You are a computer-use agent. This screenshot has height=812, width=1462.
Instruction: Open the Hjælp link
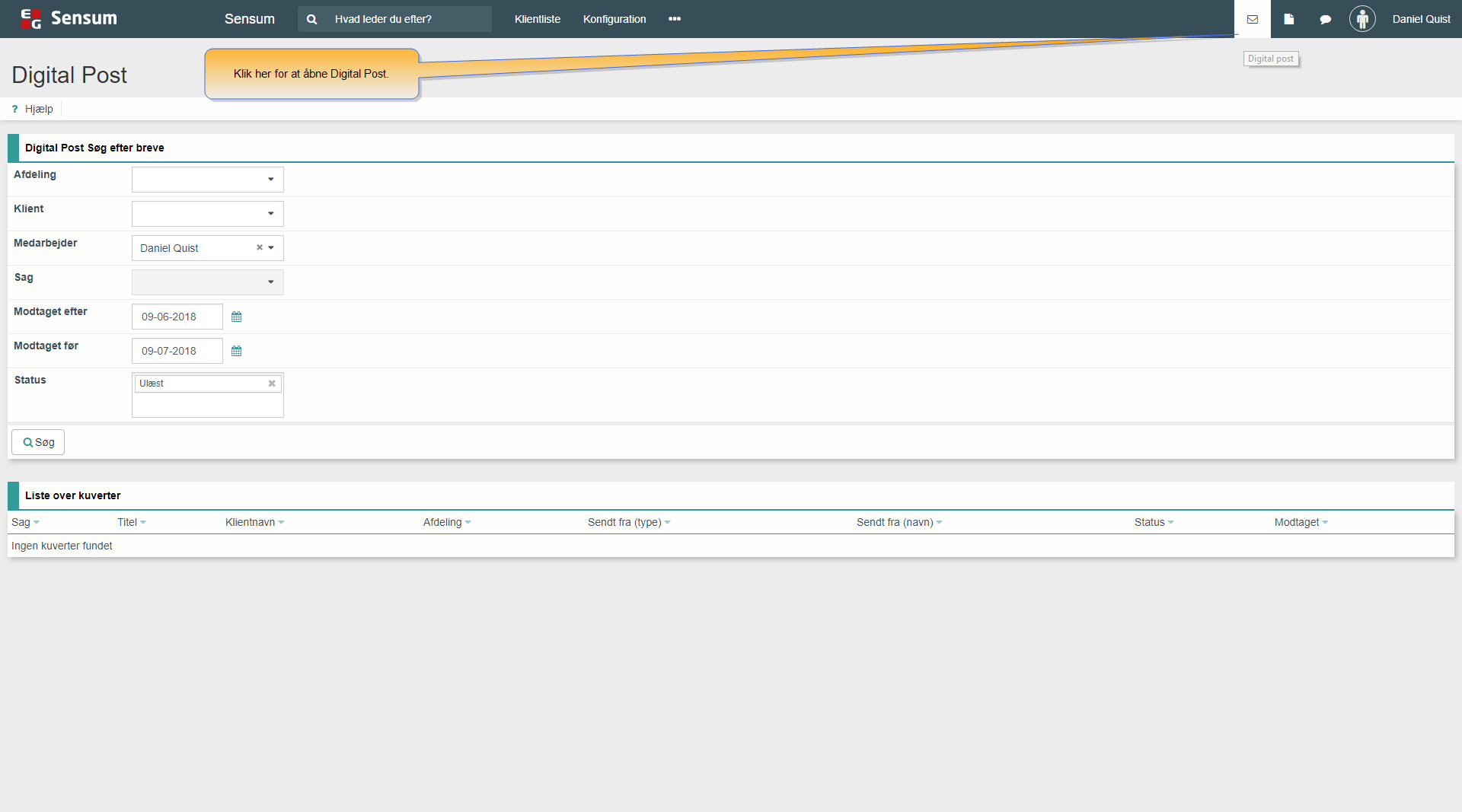point(38,109)
